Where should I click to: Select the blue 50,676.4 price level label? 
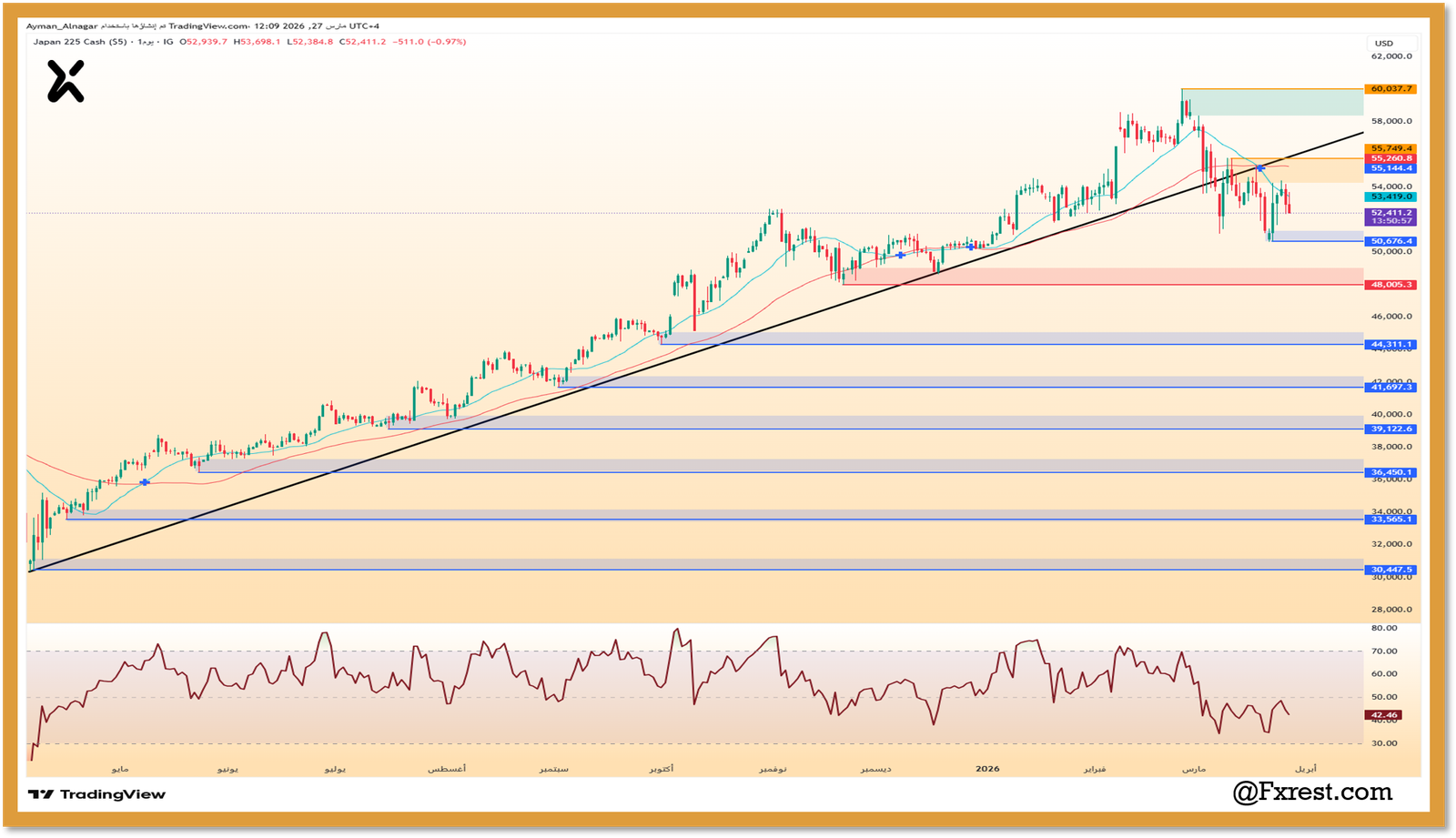coord(1390,241)
